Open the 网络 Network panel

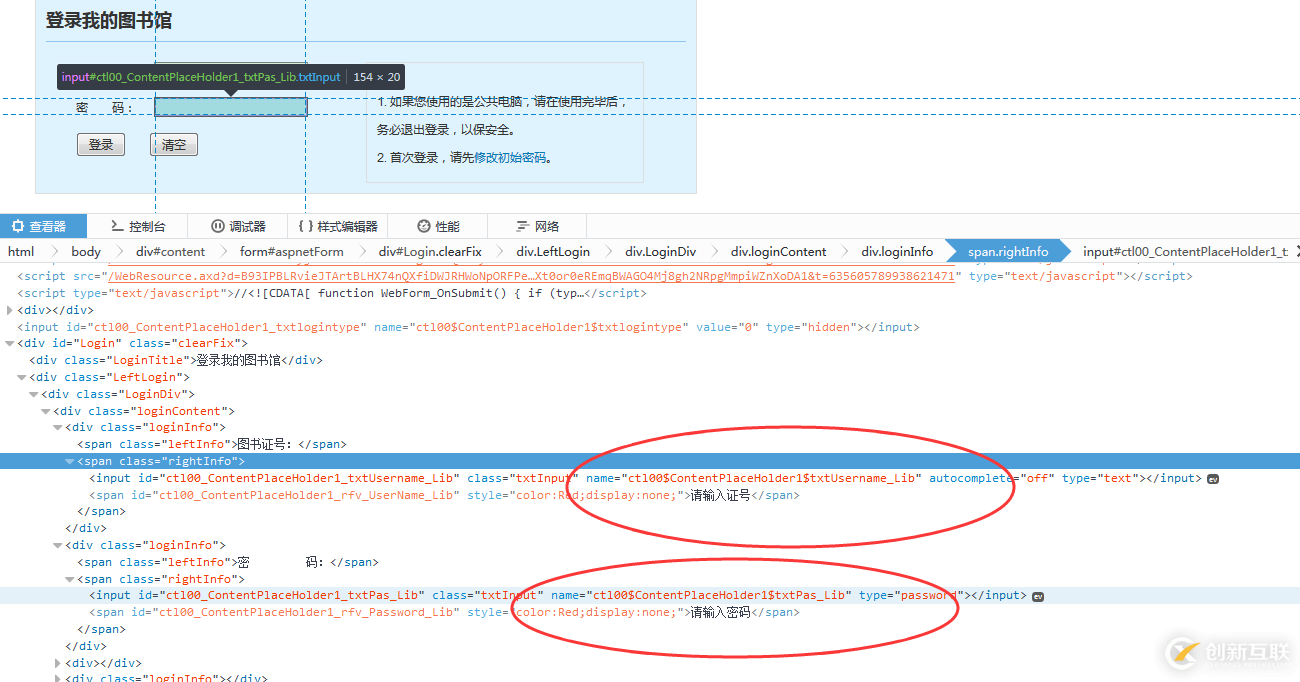coord(535,225)
